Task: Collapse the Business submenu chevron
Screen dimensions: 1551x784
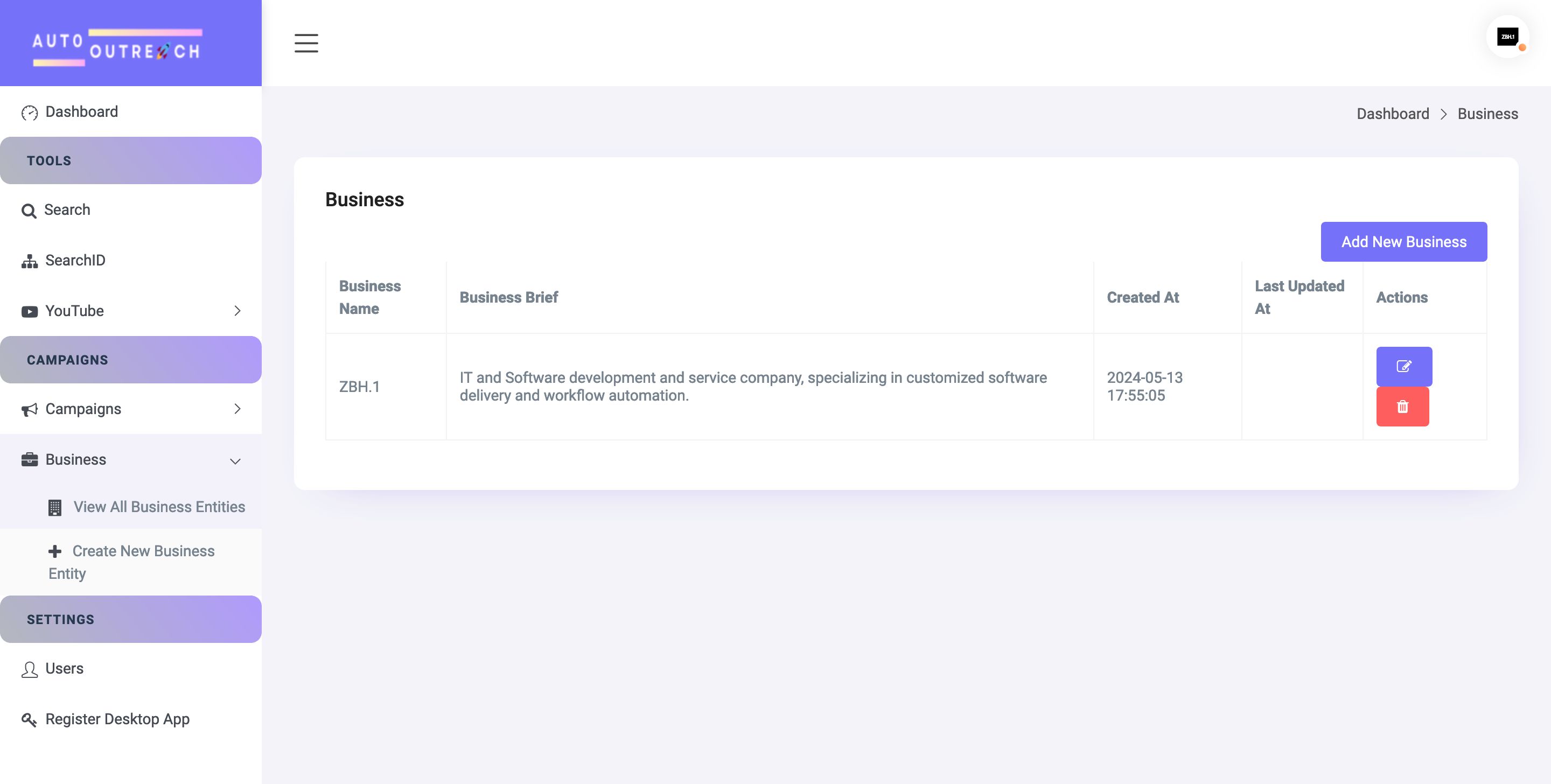Action: (x=235, y=461)
